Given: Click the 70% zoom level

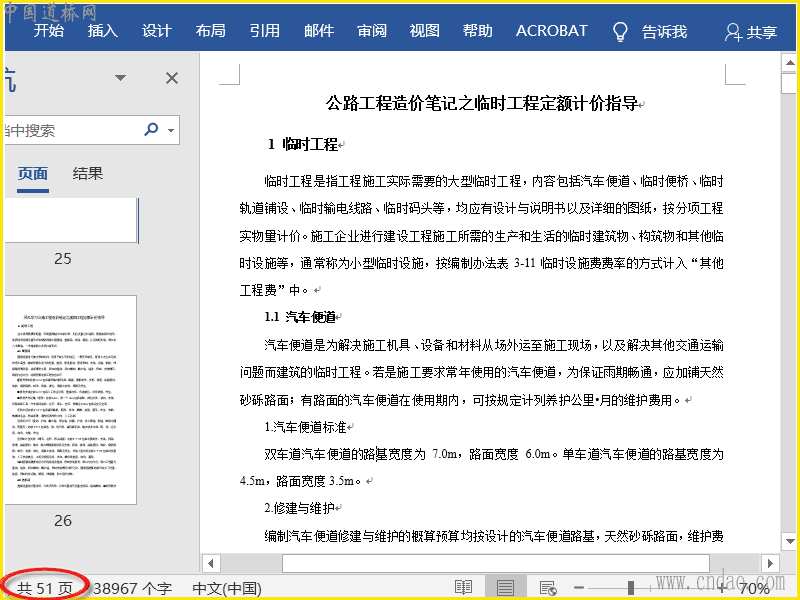Looking at the screenshot, I should [754, 589].
